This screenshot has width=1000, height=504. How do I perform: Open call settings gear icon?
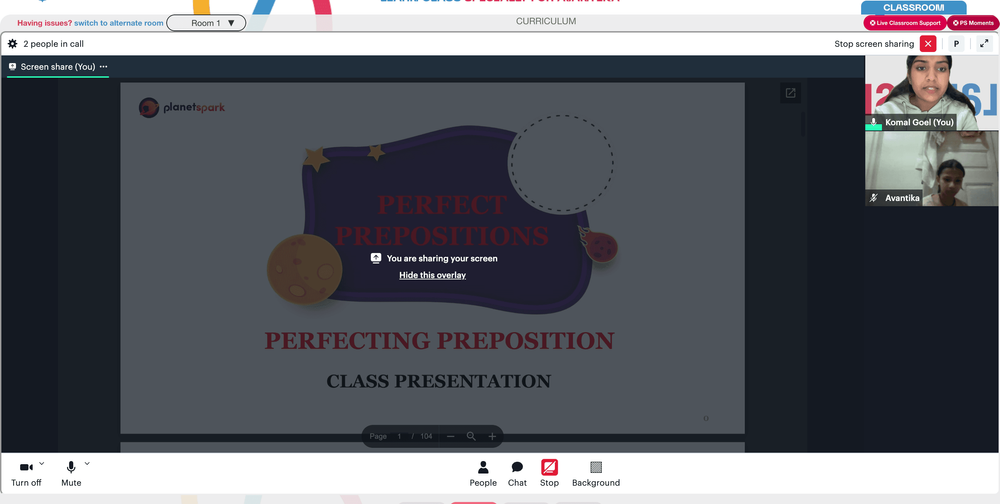coord(12,44)
